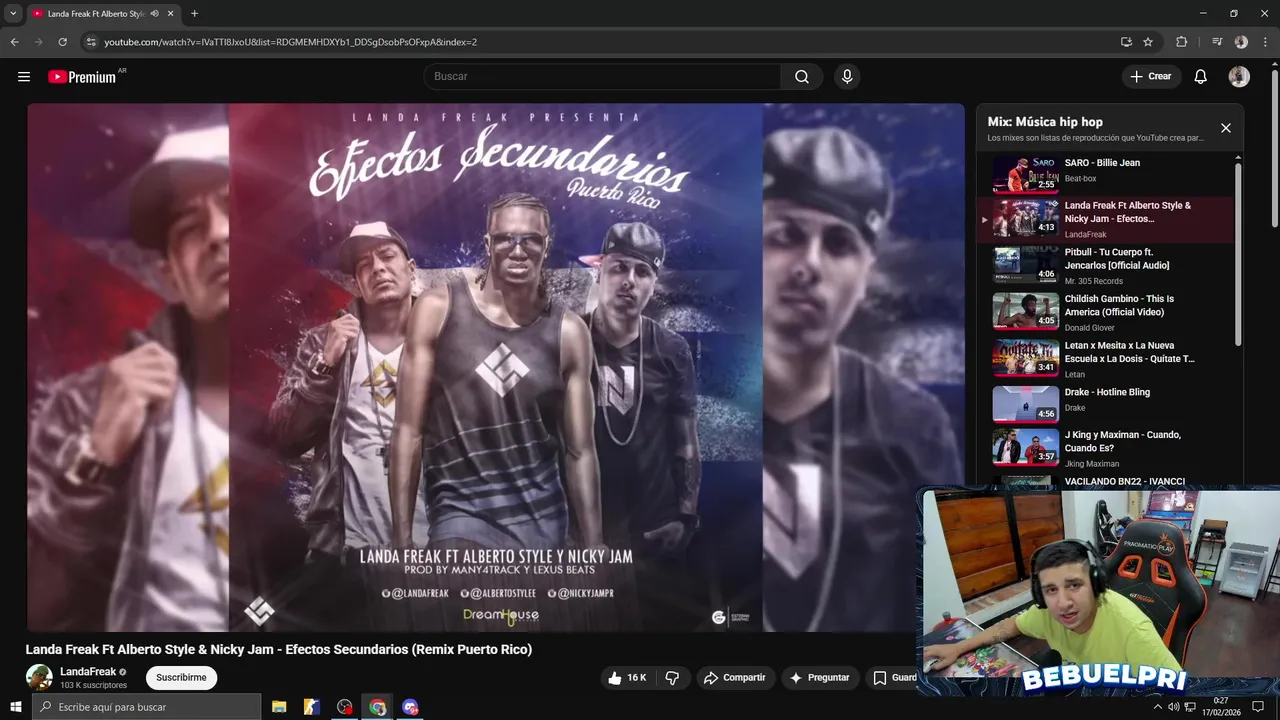
Task: Open Windows Start menu
Action: pos(15,707)
